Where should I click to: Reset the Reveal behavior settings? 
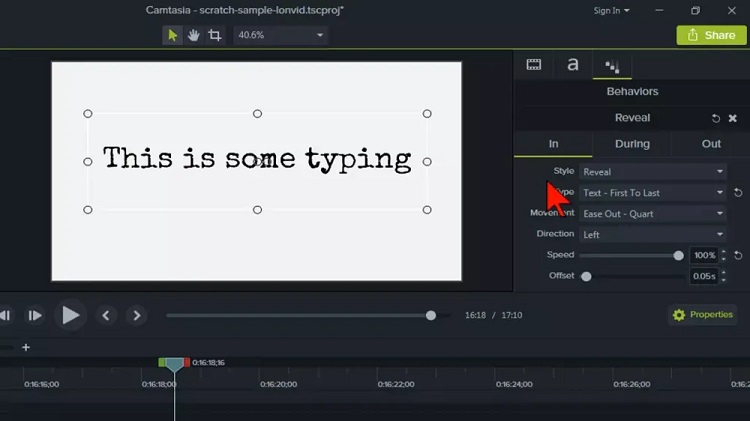(x=716, y=118)
